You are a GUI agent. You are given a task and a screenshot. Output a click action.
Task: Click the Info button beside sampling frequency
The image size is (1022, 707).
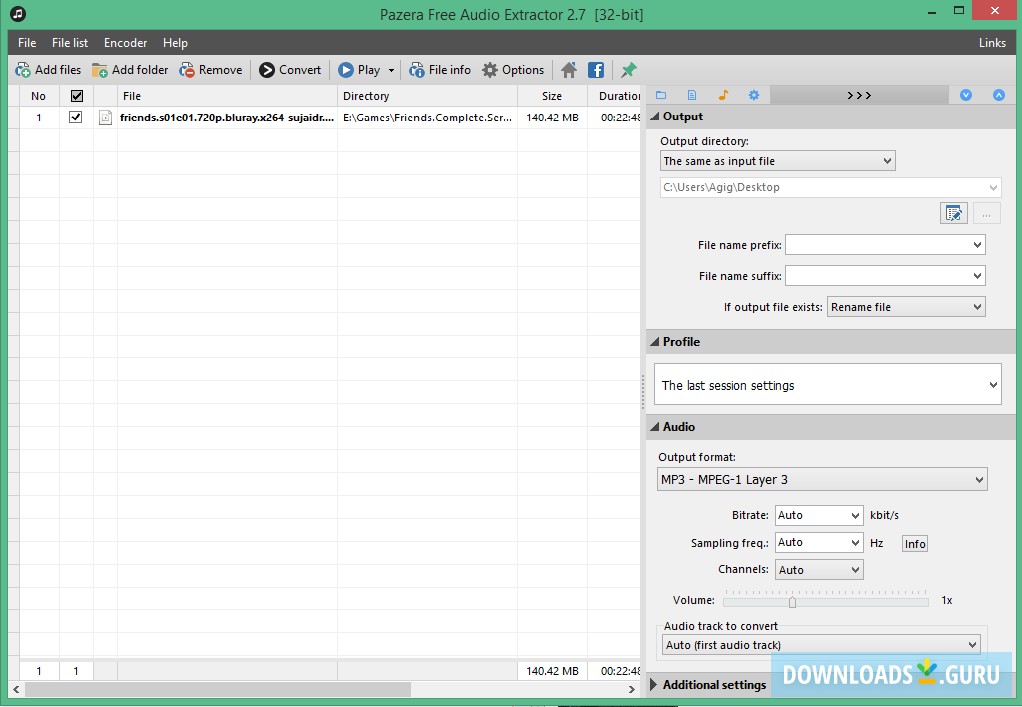(914, 543)
